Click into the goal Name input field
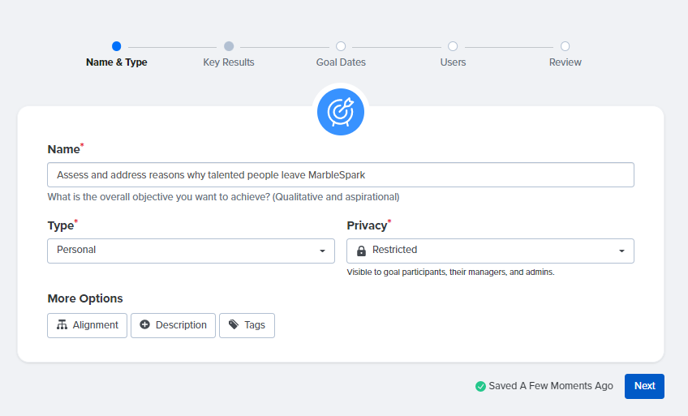The width and height of the screenshot is (688, 416). pyautogui.click(x=340, y=175)
